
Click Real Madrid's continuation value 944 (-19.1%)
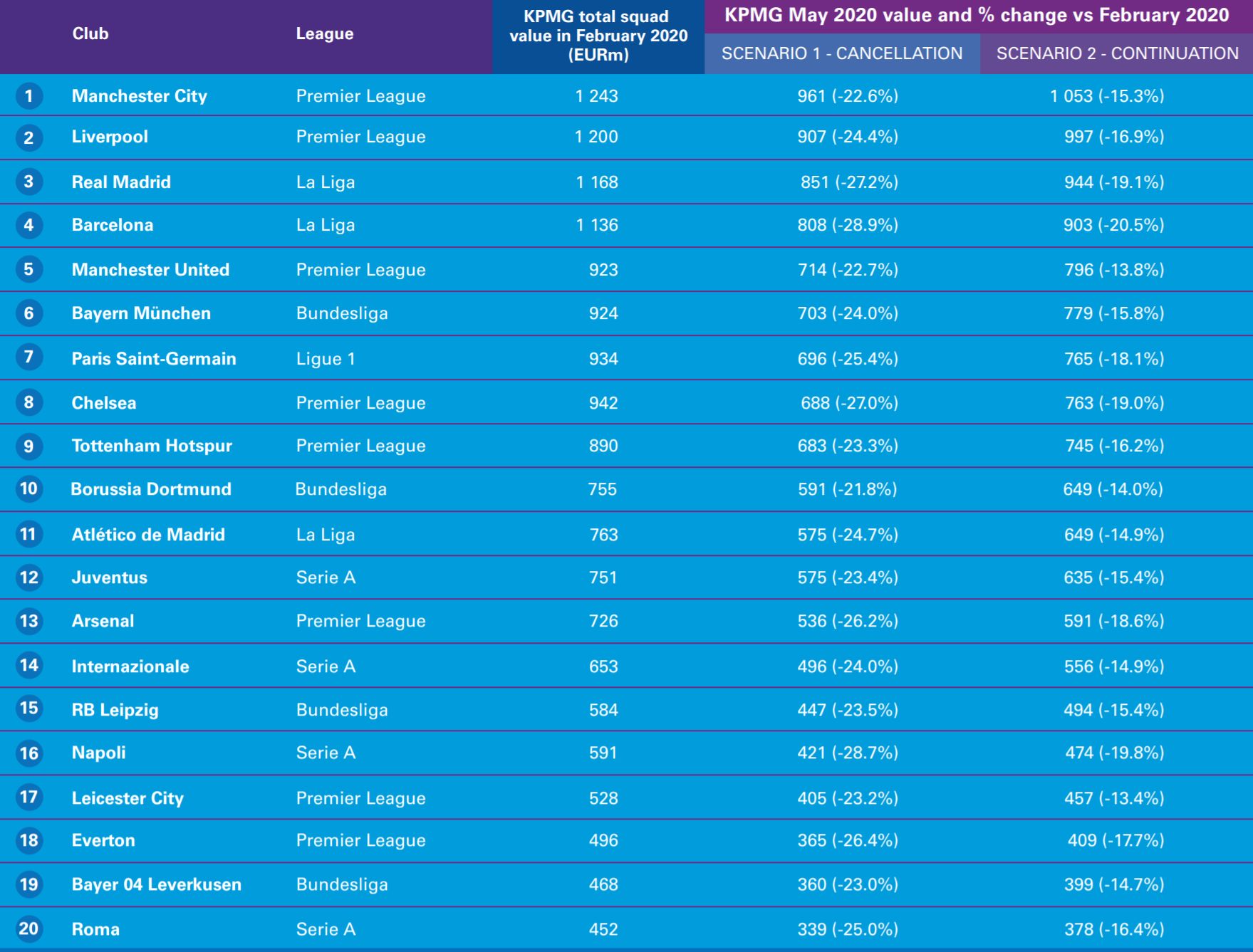tap(1114, 182)
